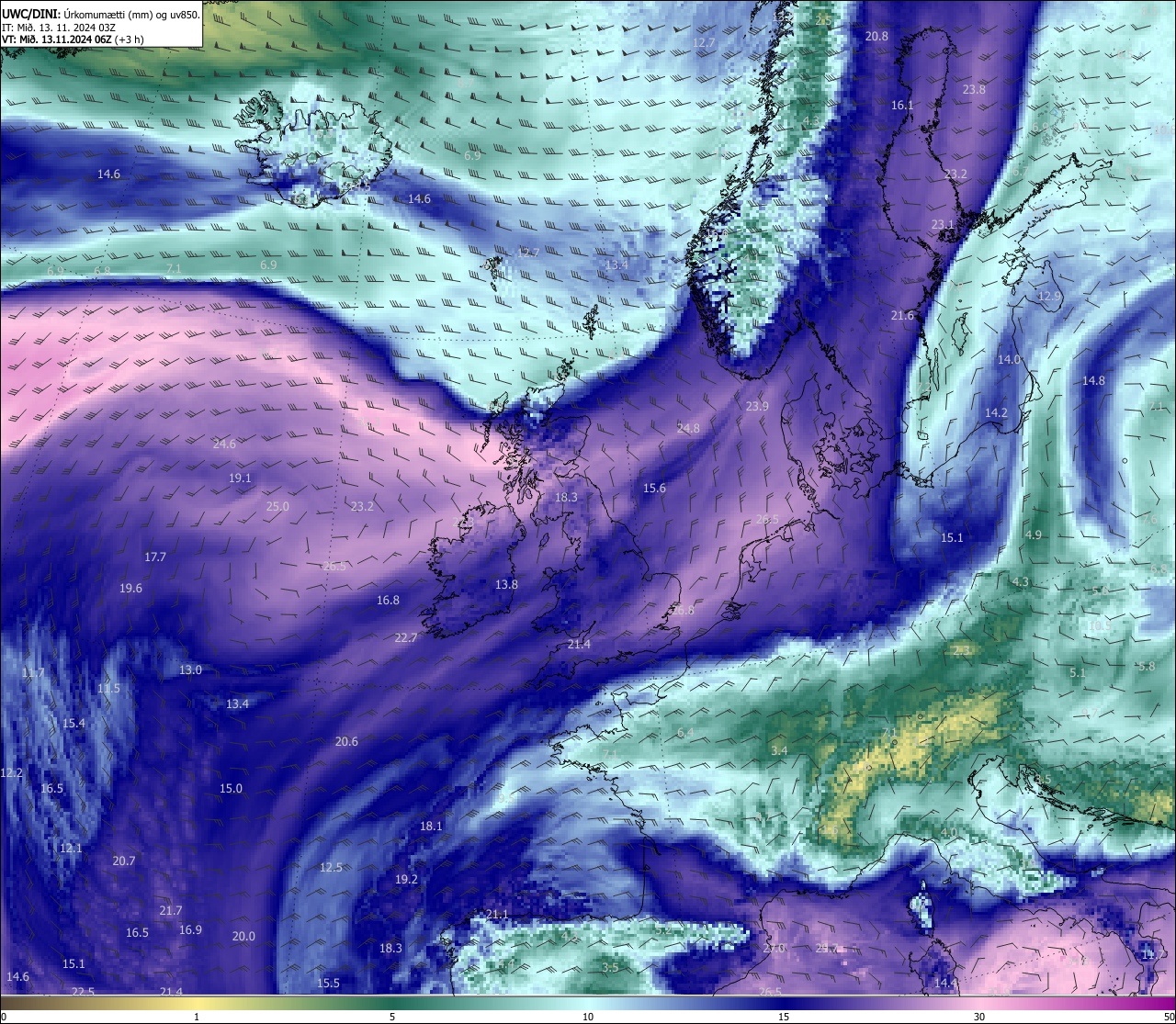Click the color scale tick labeled 5
The height and width of the screenshot is (1024, 1176).
click(x=392, y=1017)
